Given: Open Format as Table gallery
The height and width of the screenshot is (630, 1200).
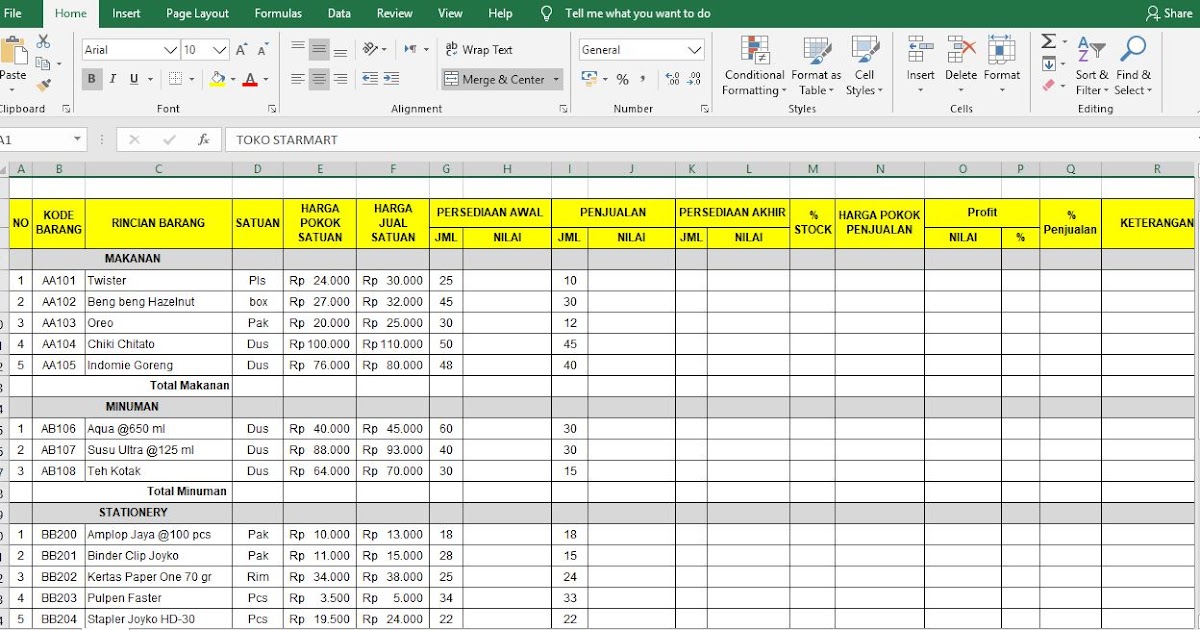Looking at the screenshot, I should pyautogui.click(x=816, y=65).
